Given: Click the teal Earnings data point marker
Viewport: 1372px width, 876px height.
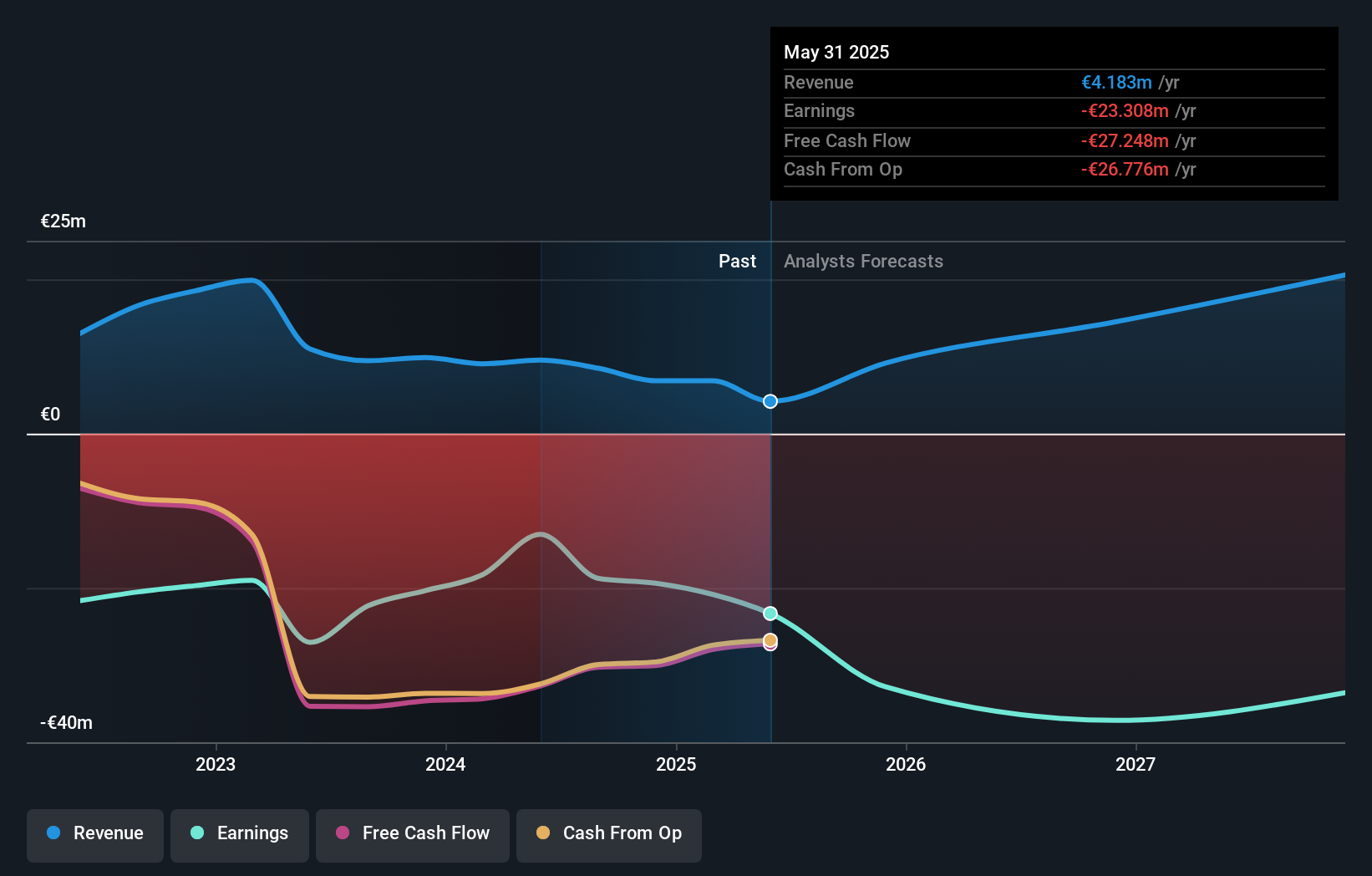Looking at the screenshot, I should [x=770, y=614].
